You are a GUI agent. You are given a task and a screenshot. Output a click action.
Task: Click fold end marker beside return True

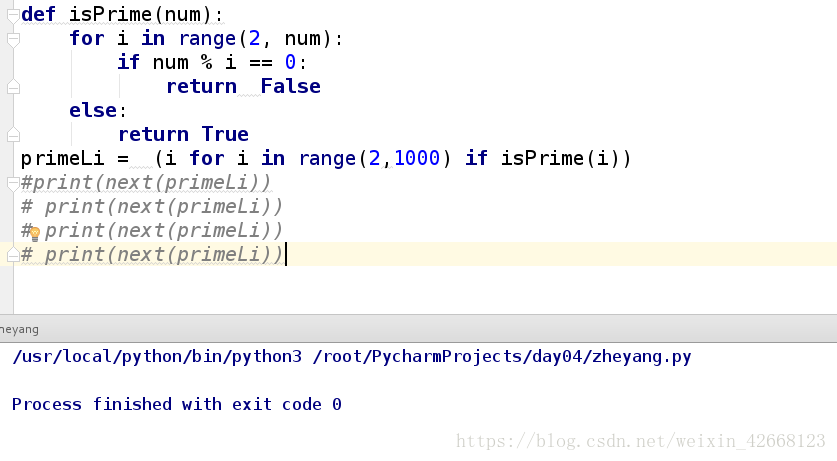13,135
